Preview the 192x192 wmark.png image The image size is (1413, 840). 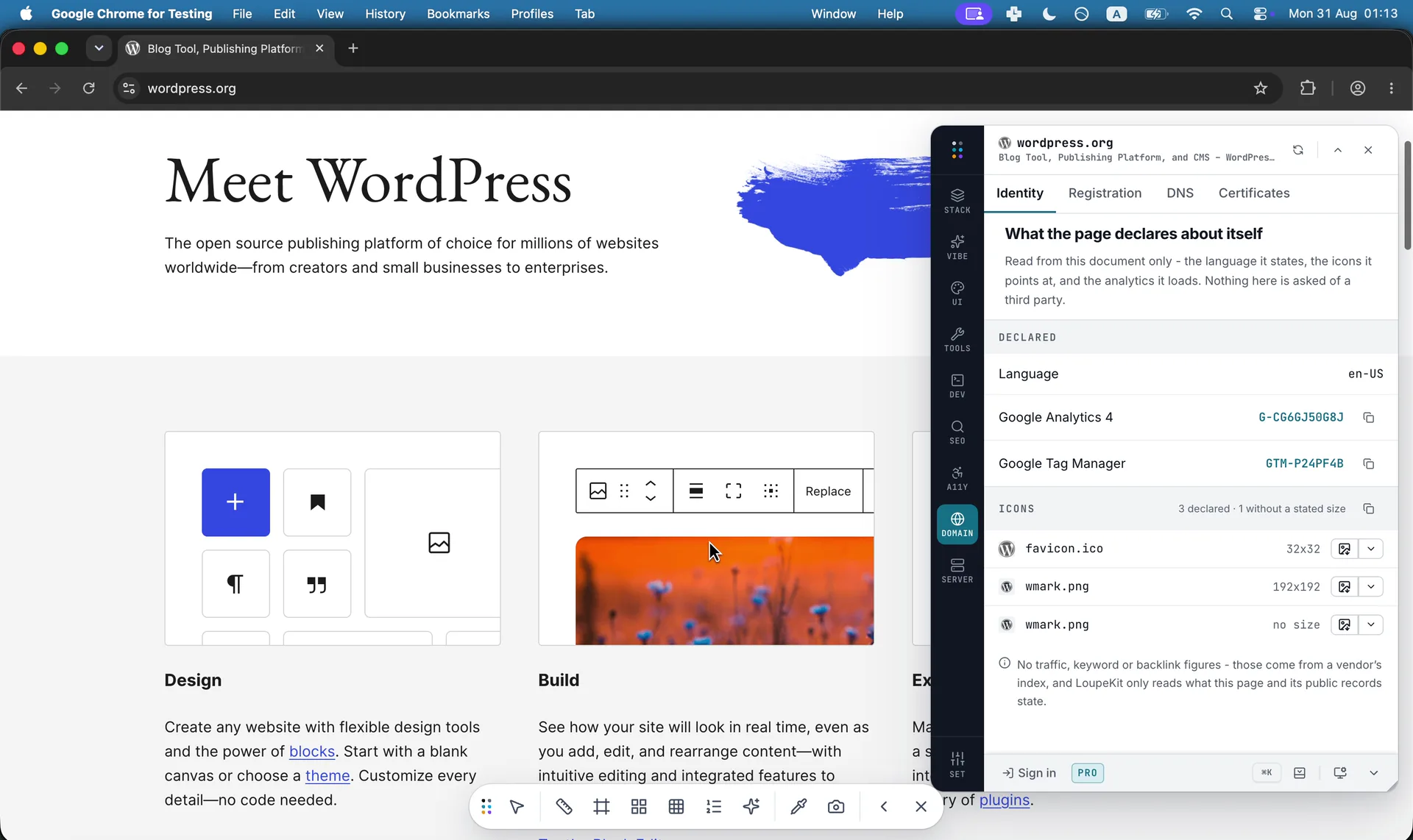pyautogui.click(x=1345, y=587)
